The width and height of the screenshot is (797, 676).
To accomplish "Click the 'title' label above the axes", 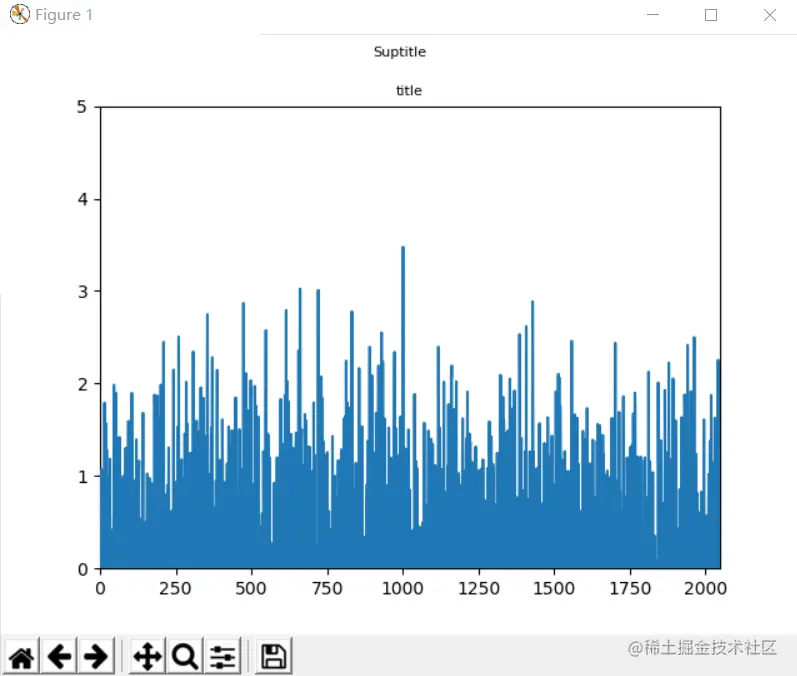I will pos(409,90).
